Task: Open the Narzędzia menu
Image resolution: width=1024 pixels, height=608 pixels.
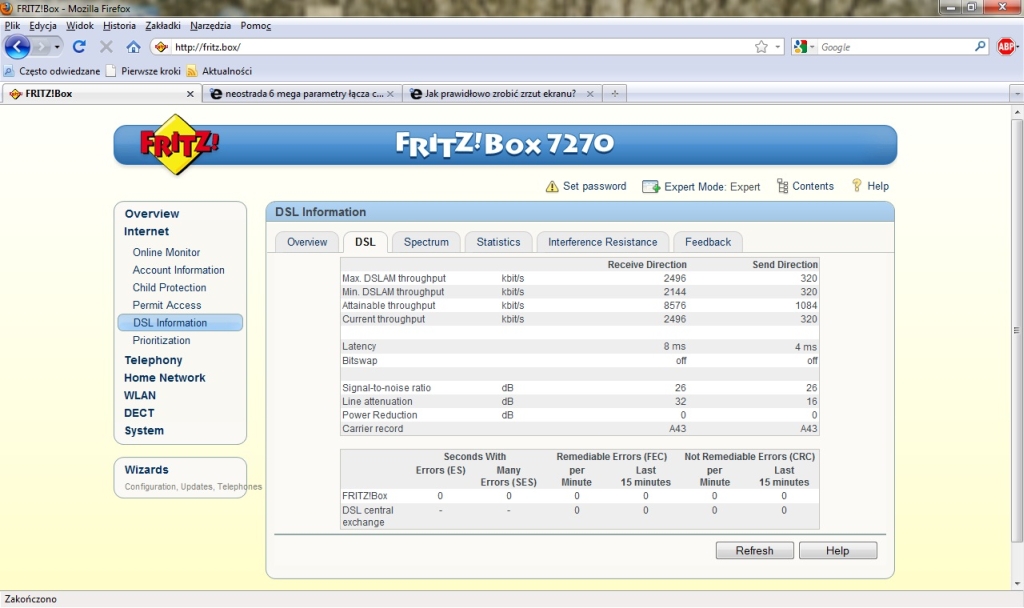Action: coord(210,25)
